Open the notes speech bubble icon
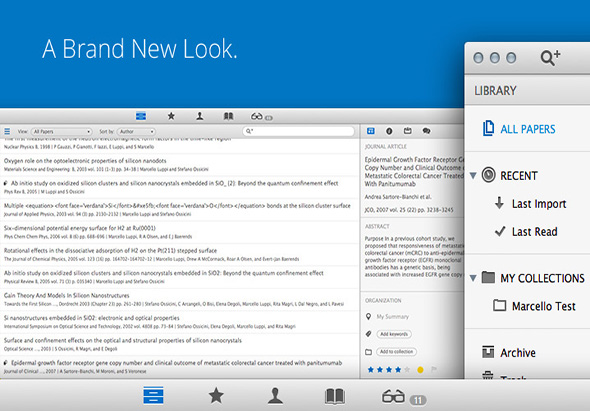This screenshot has height=411, width=590. pos(426,131)
